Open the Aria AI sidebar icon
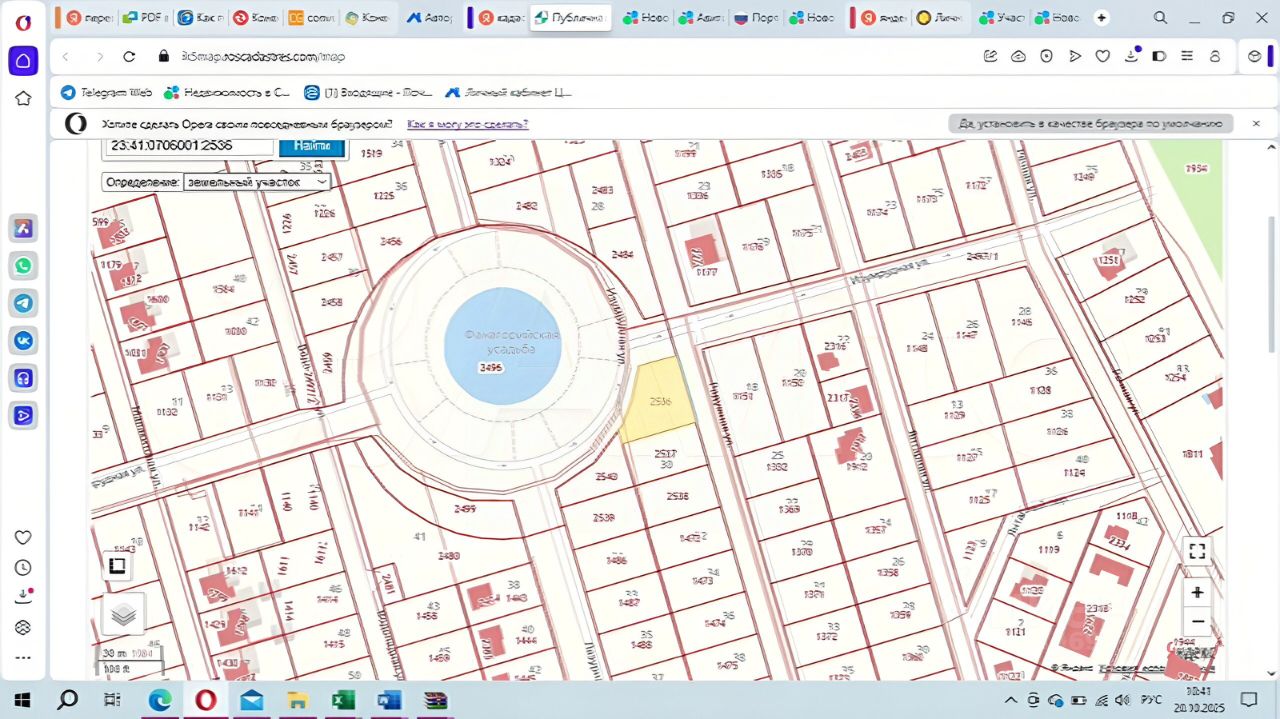This screenshot has width=1280, height=719. pyautogui.click(x=23, y=228)
